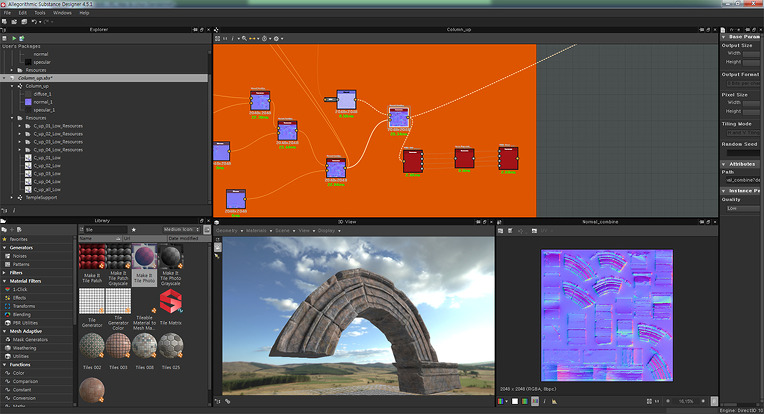Screen dimensions: 764x414
Task: Click the green play icon in Explorer toolbar
Action: (14, 38)
